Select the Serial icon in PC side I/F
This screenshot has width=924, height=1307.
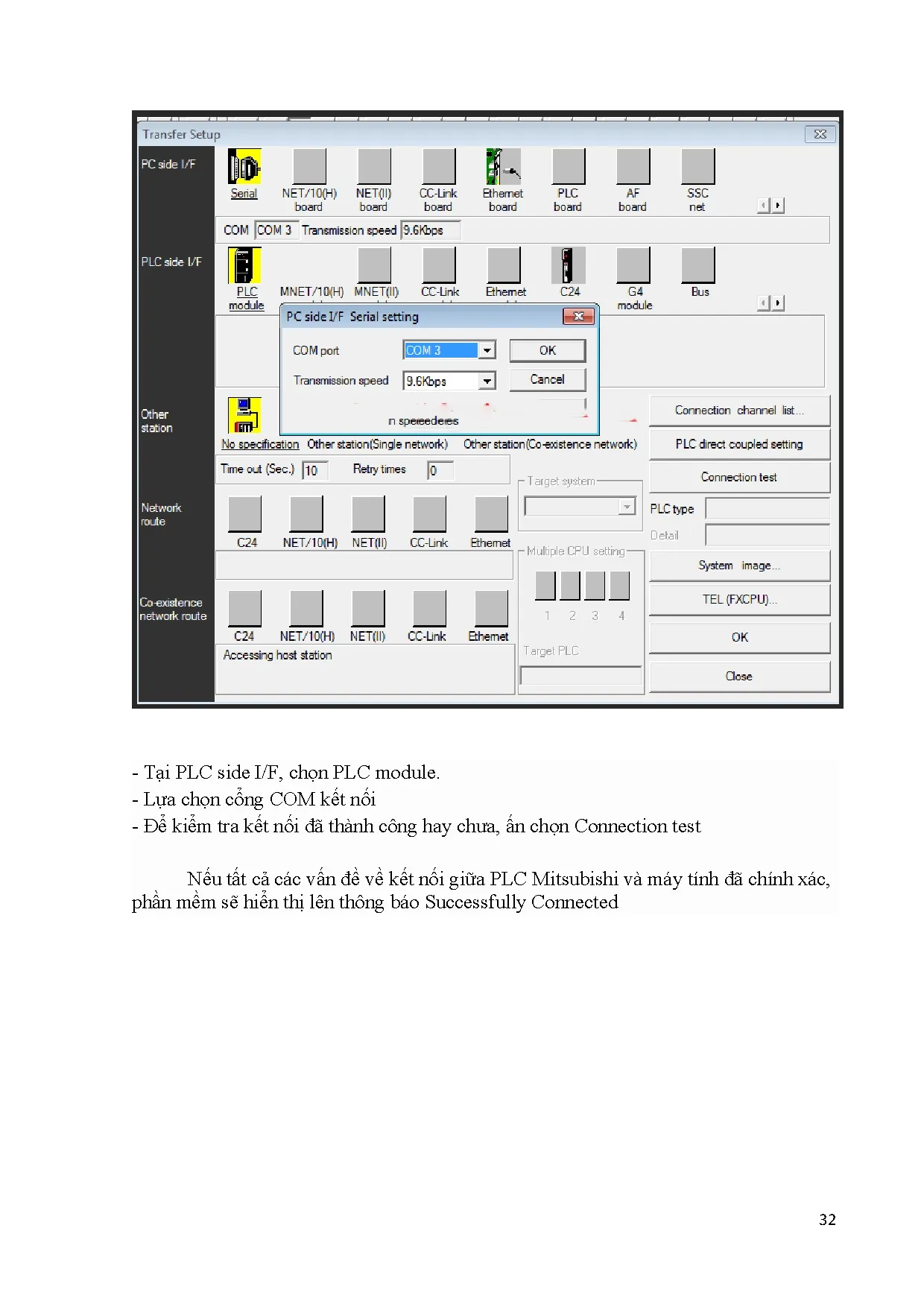pos(244,167)
